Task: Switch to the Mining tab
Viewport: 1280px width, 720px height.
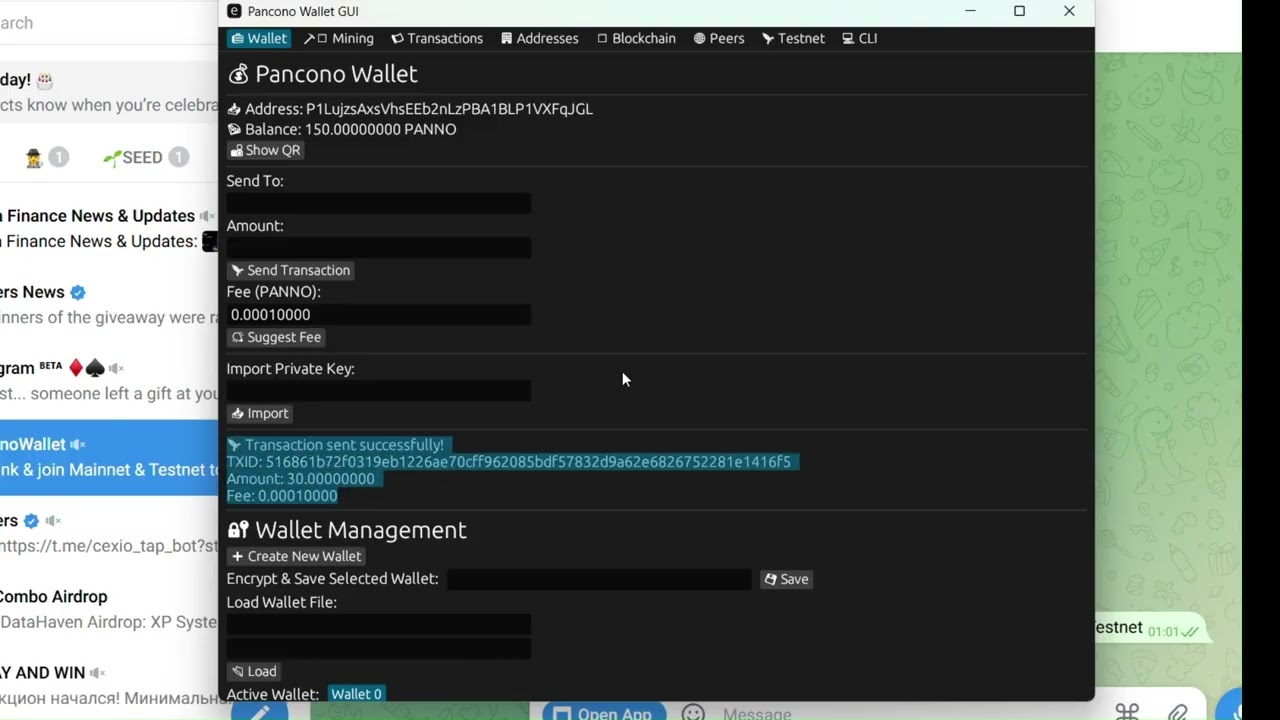Action: [x=339, y=38]
